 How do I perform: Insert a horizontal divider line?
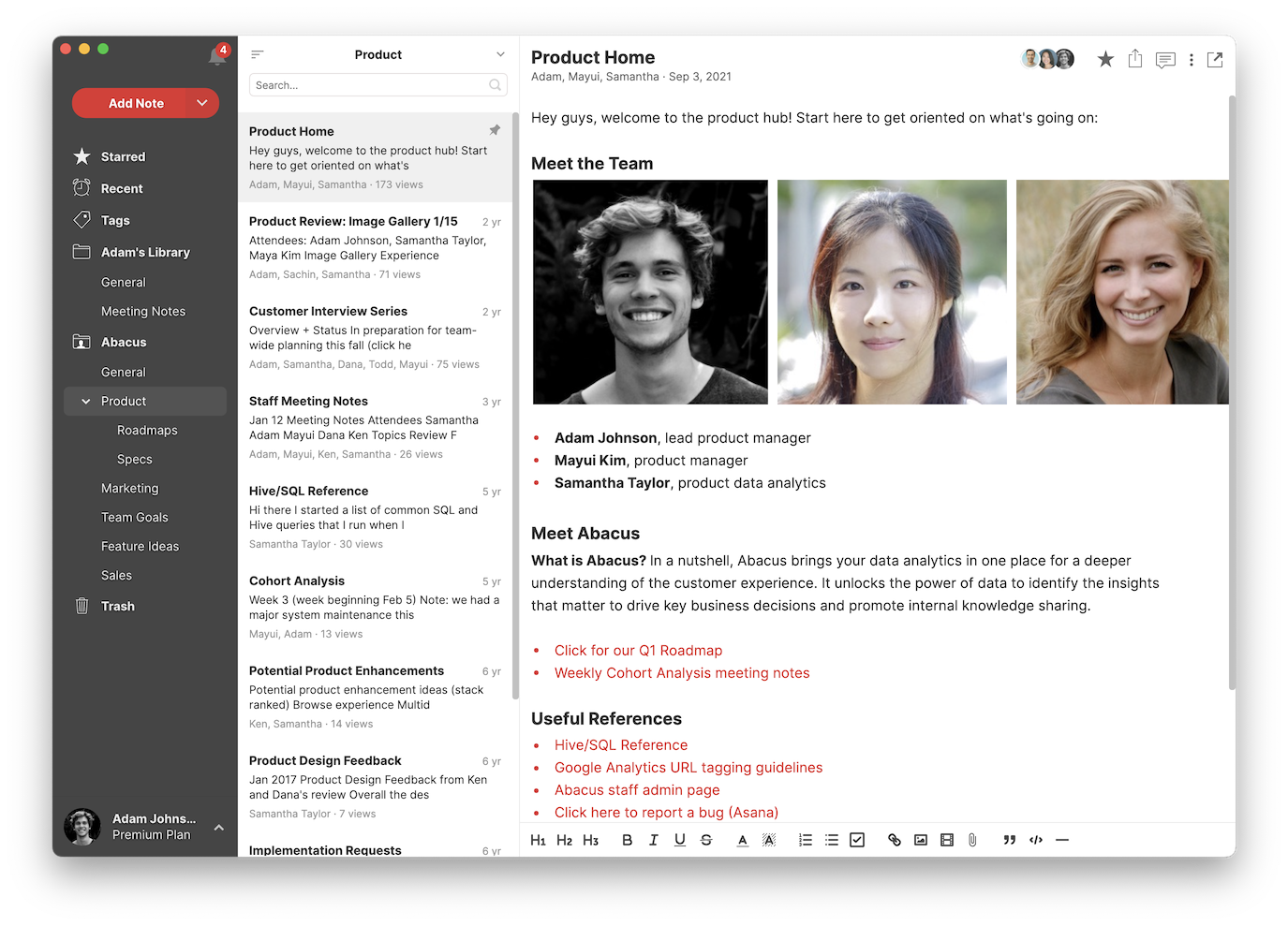(x=1062, y=840)
